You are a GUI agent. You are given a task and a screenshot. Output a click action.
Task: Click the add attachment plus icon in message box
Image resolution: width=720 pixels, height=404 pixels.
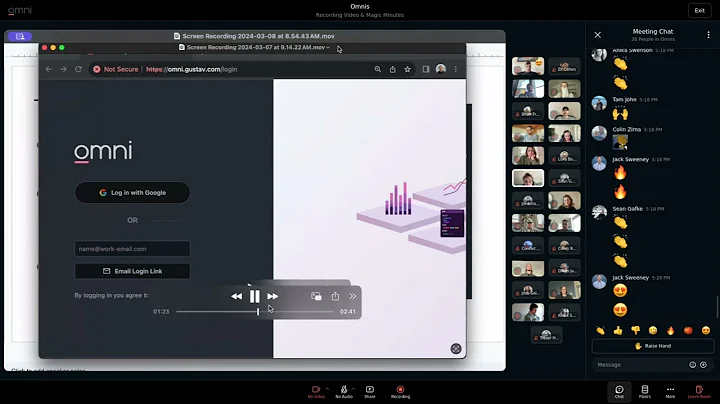tap(703, 365)
